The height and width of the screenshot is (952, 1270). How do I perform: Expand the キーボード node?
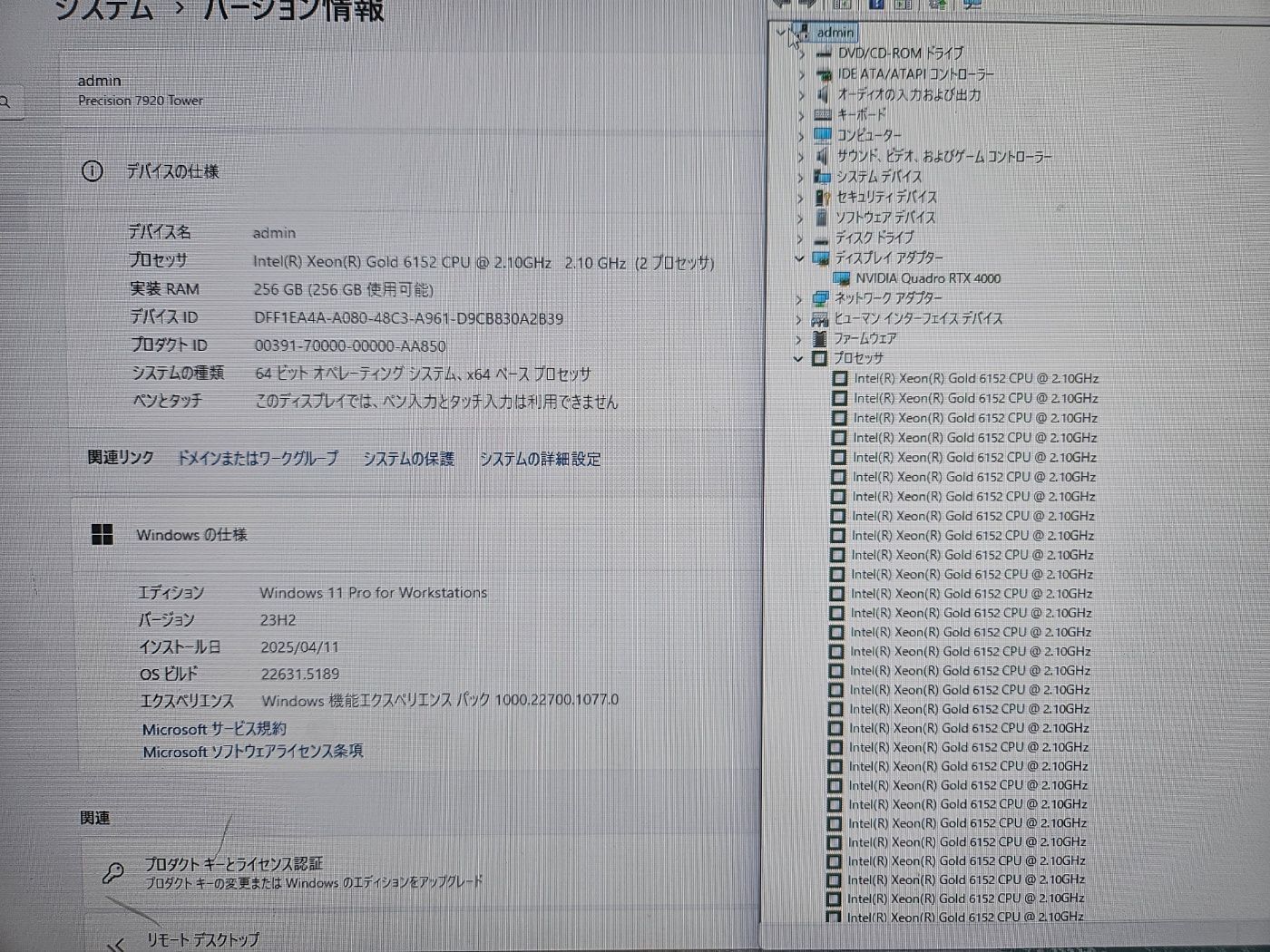(x=801, y=115)
